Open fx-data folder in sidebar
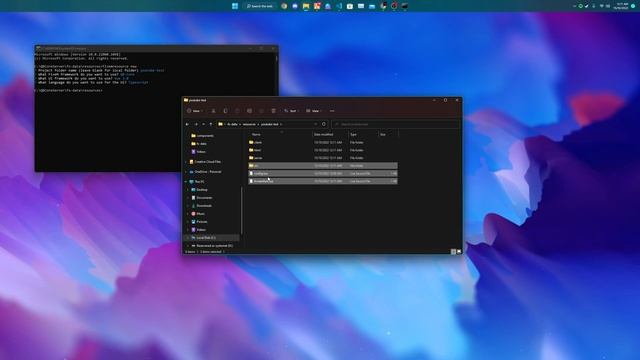Screen dimensions: 640x360 pos(199,144)
